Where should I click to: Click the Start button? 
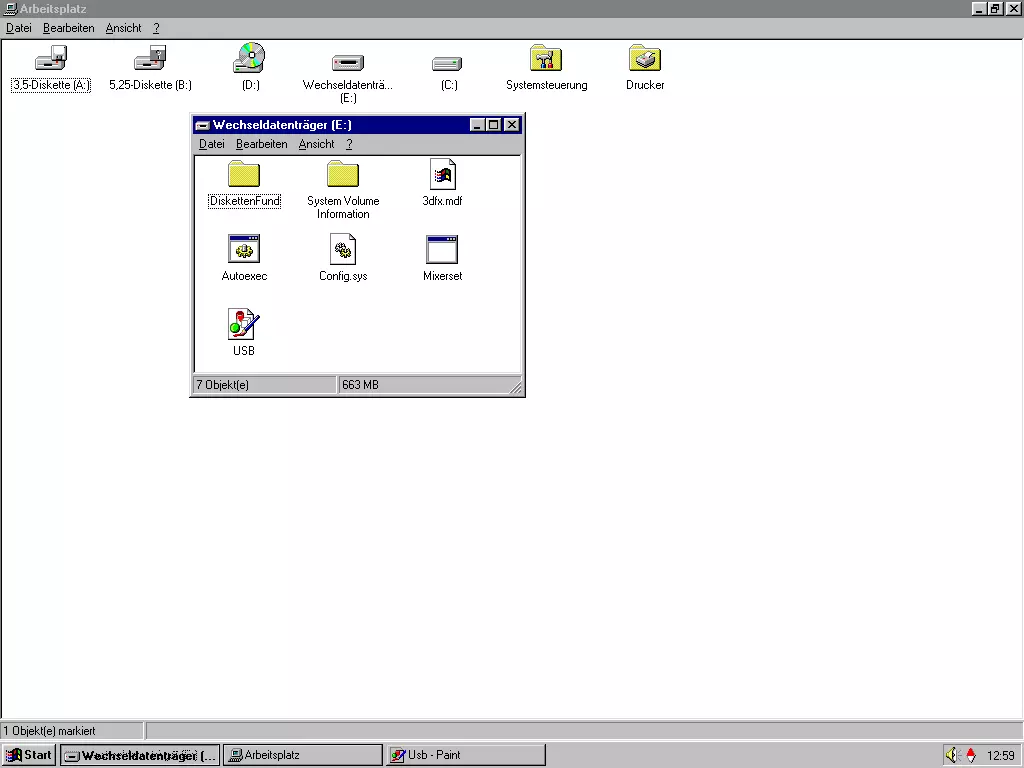(x=29, y=755)
